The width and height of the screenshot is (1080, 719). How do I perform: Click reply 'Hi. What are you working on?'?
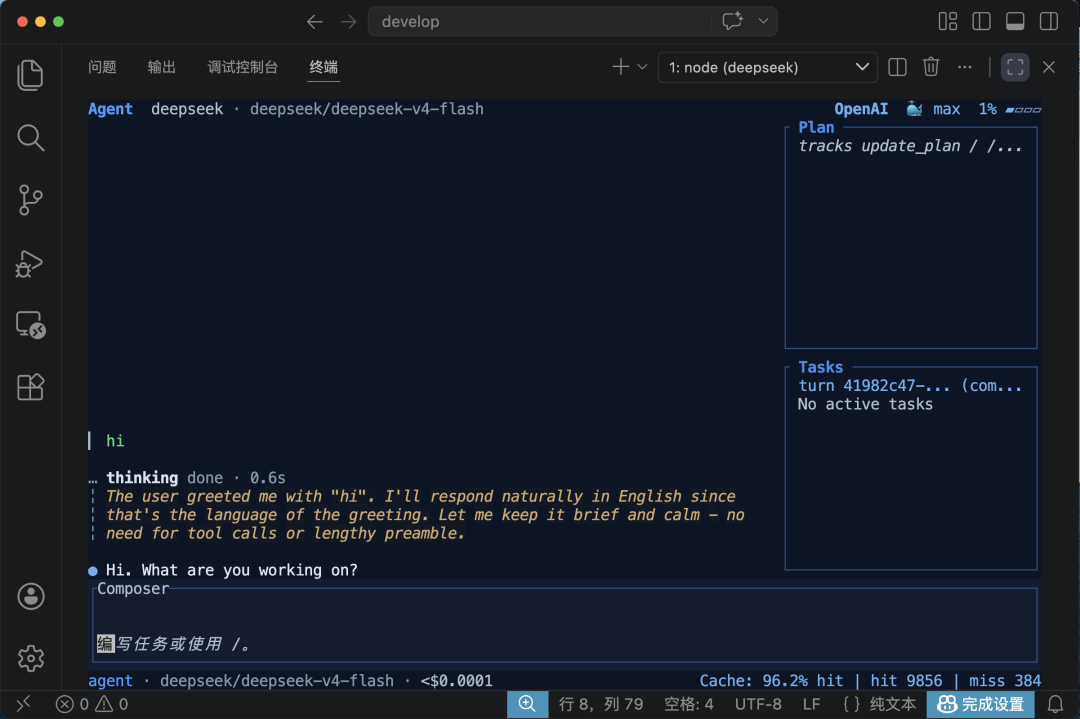click(x=231, y=570)
